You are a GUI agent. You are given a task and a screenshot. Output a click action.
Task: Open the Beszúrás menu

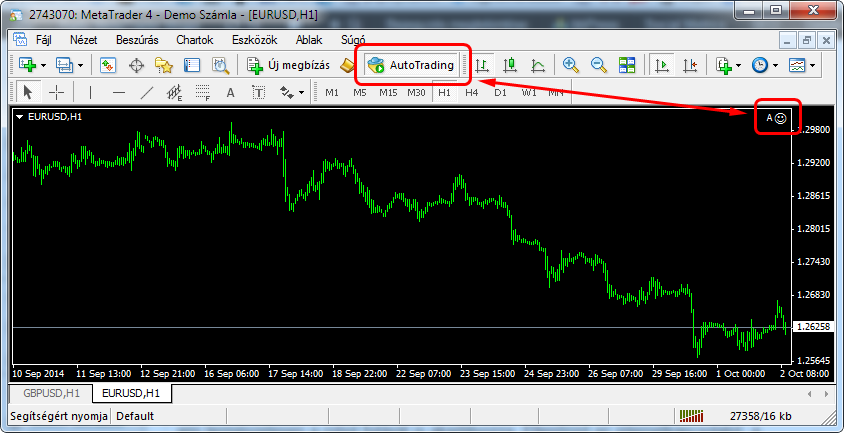(137, 40)
